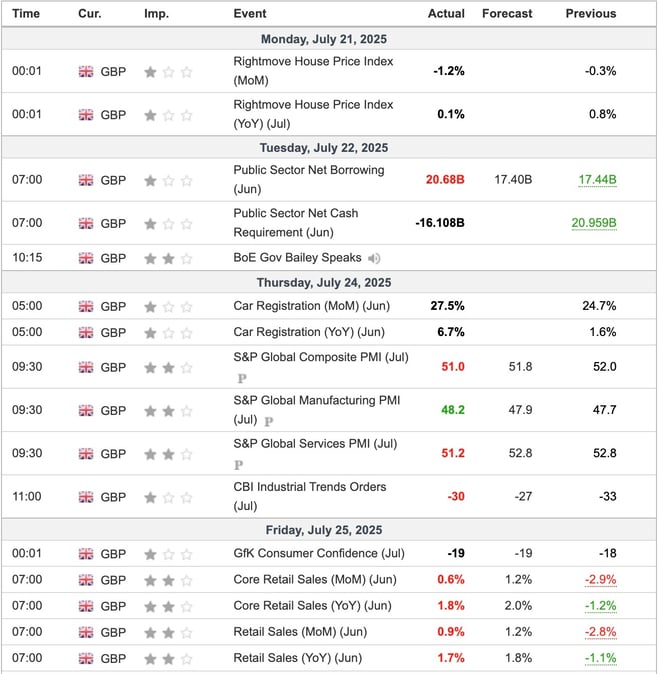Open Car Registration (YoY) (Jun) event
Screen dimensions: 658x674
[309, 332]
